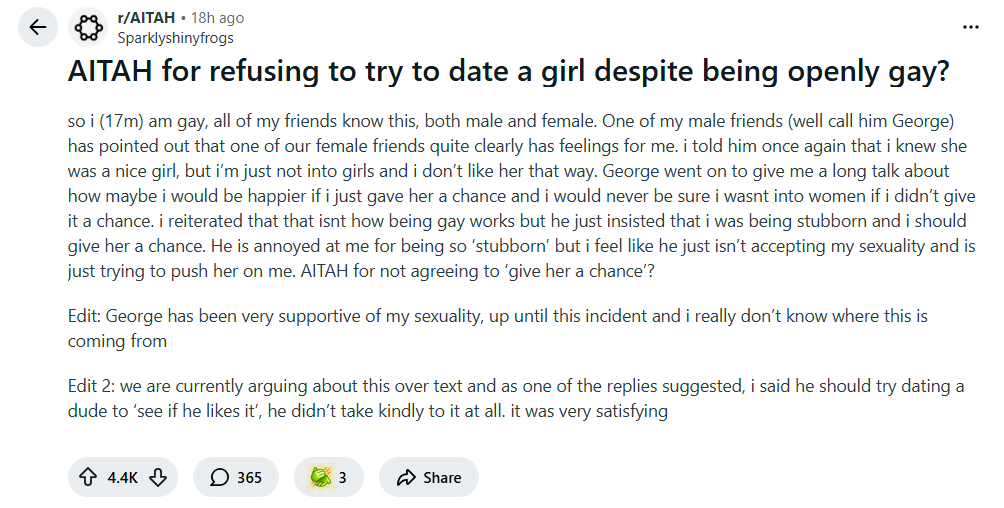1004x508 pixels.
Task: Click the share arrow icon
Action: (x=406, y=478)
